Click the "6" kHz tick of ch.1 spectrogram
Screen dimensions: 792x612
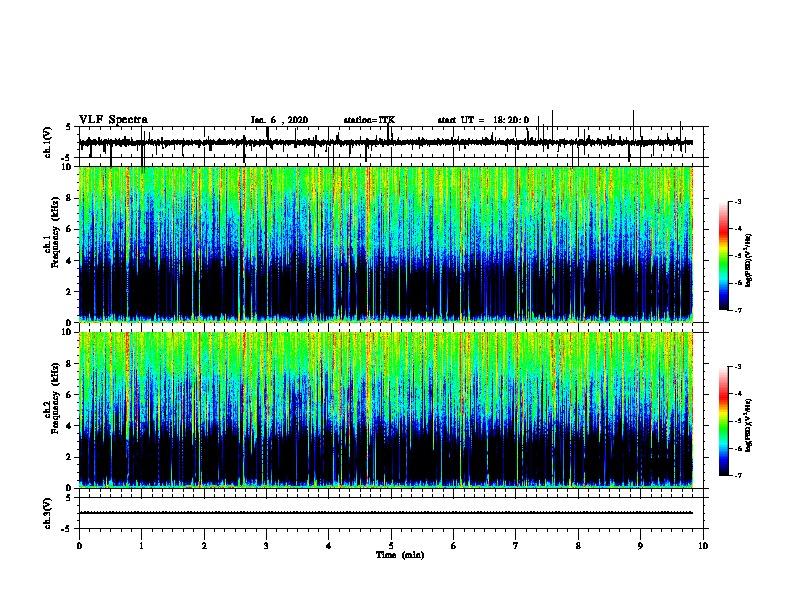click(x=71, y=229)
